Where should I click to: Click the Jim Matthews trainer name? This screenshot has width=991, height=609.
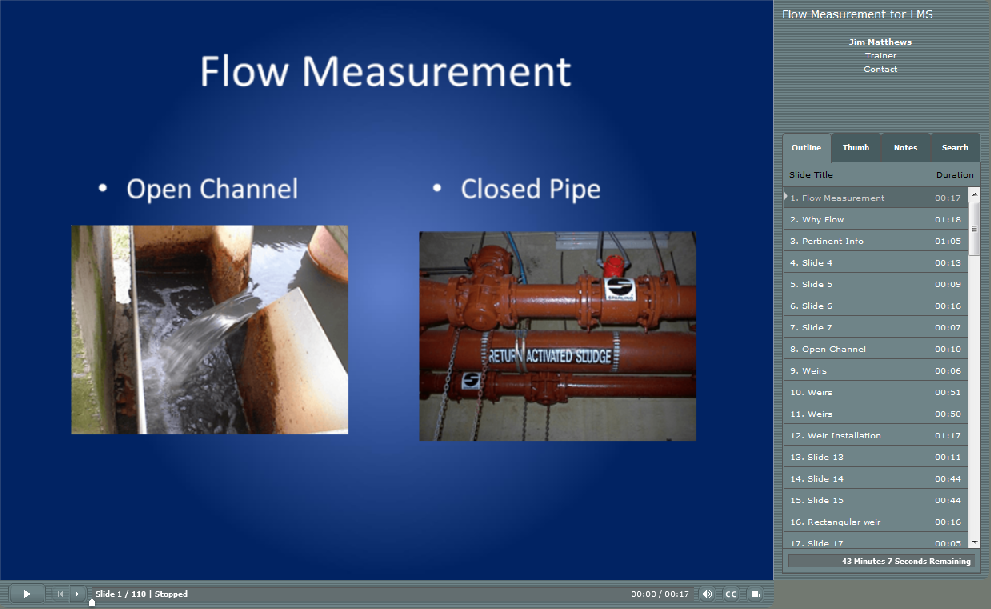pos(879,42)
